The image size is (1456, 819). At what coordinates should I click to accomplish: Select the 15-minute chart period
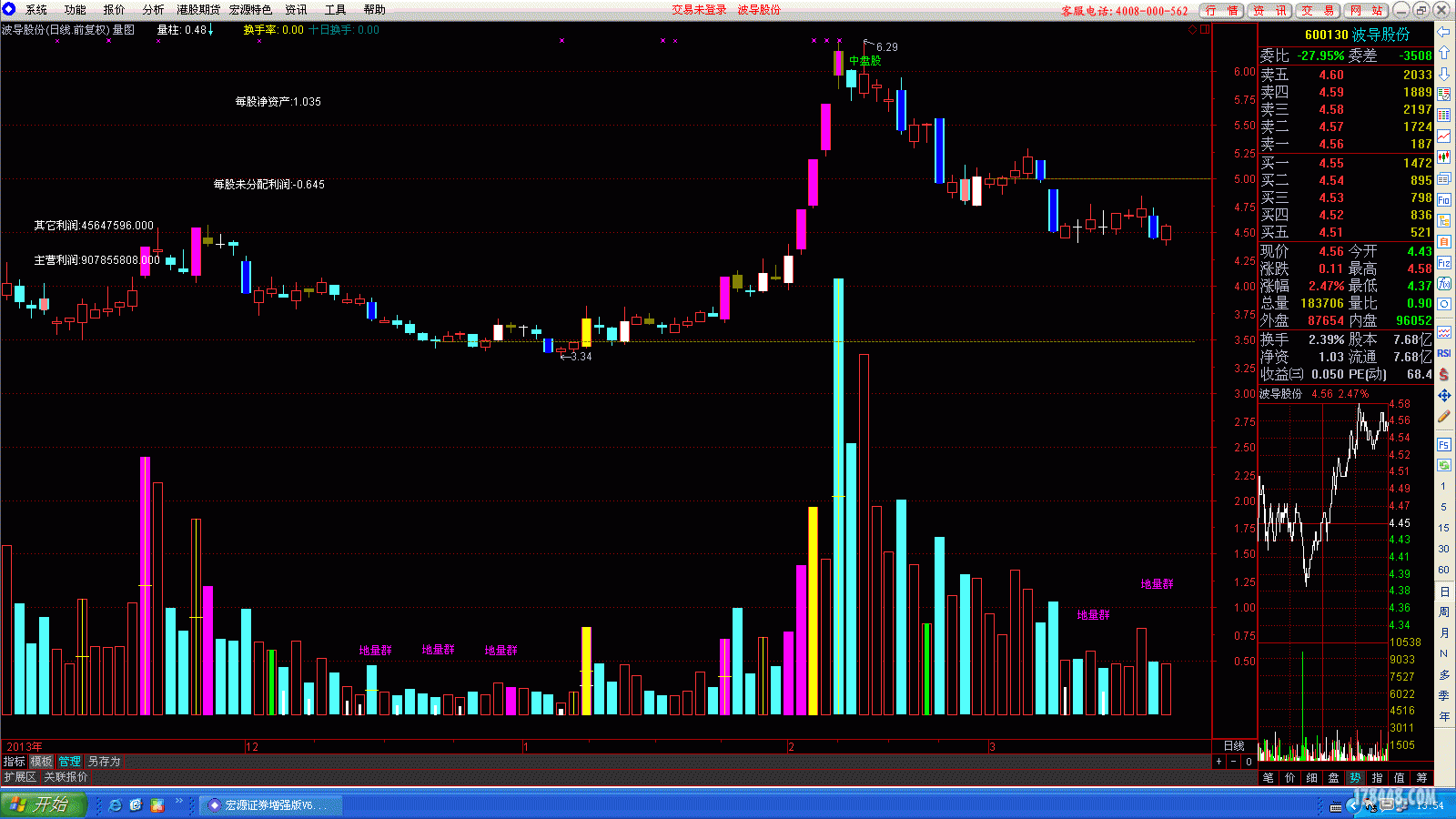point(1444,528)
